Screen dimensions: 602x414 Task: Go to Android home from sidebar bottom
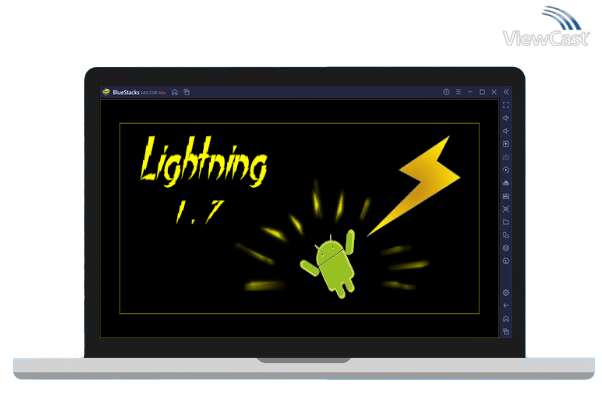[x=506, y=319]
